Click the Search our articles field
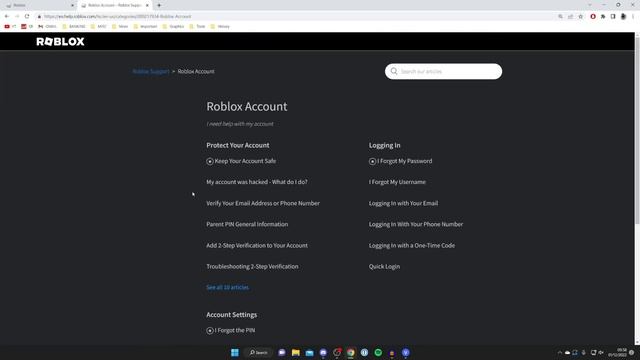640x360 pixels. (x=443, y=71)
